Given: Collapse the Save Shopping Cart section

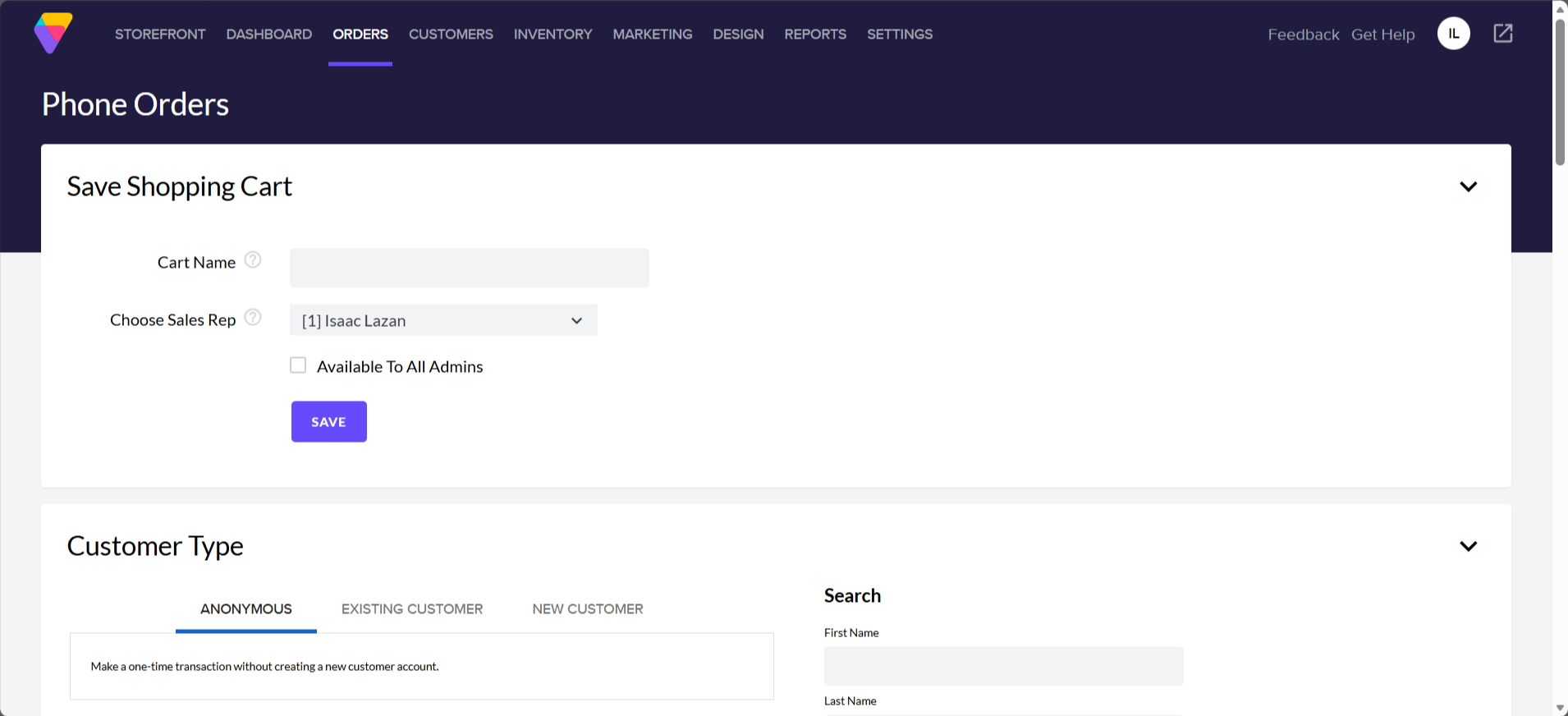Looking at the screenshot, I should tap(1468, 186).
